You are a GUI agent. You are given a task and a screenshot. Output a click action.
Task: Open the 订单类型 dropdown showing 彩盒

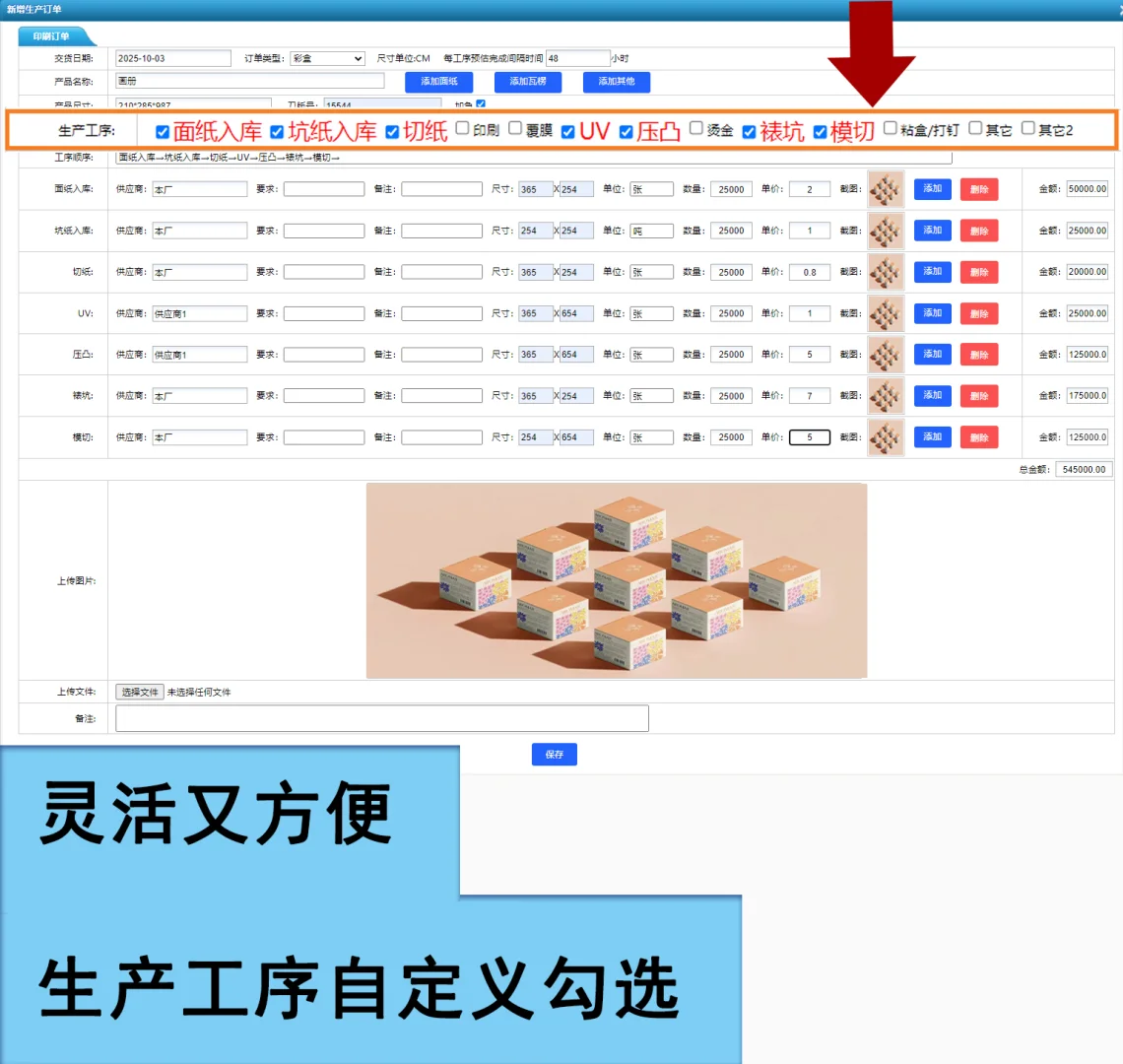[326, 58]
